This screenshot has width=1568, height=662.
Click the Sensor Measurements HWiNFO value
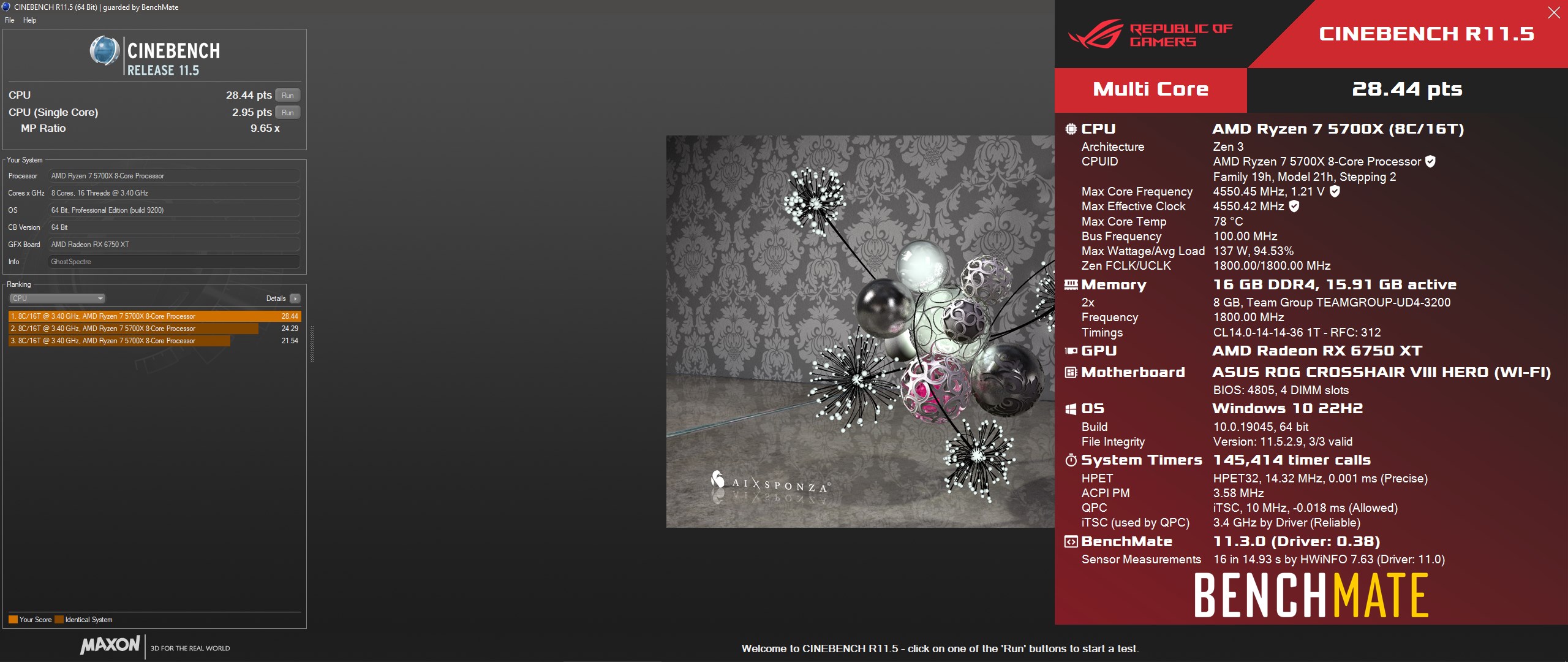(x=1329, y=560)
